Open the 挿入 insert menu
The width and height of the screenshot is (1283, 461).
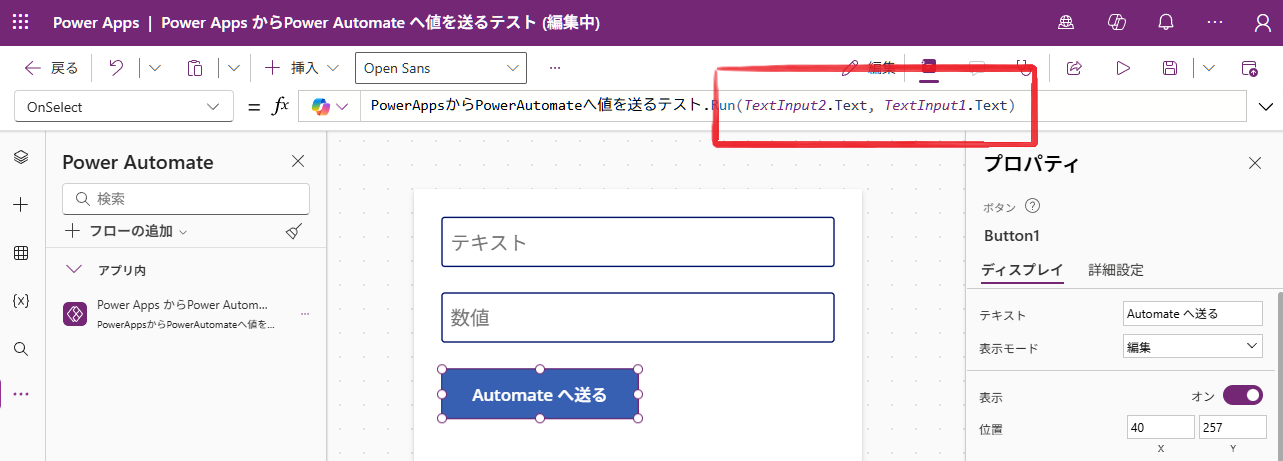point(301,68)
